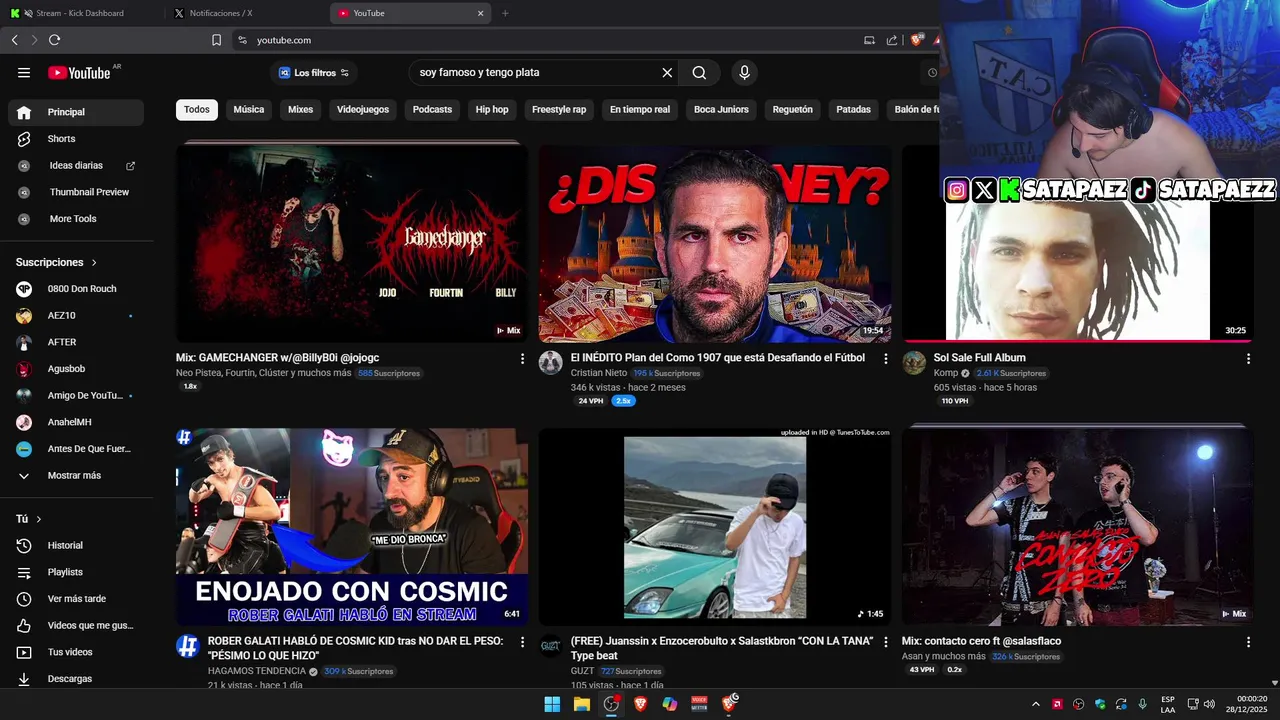Clear the search text with X

(667, 72)
